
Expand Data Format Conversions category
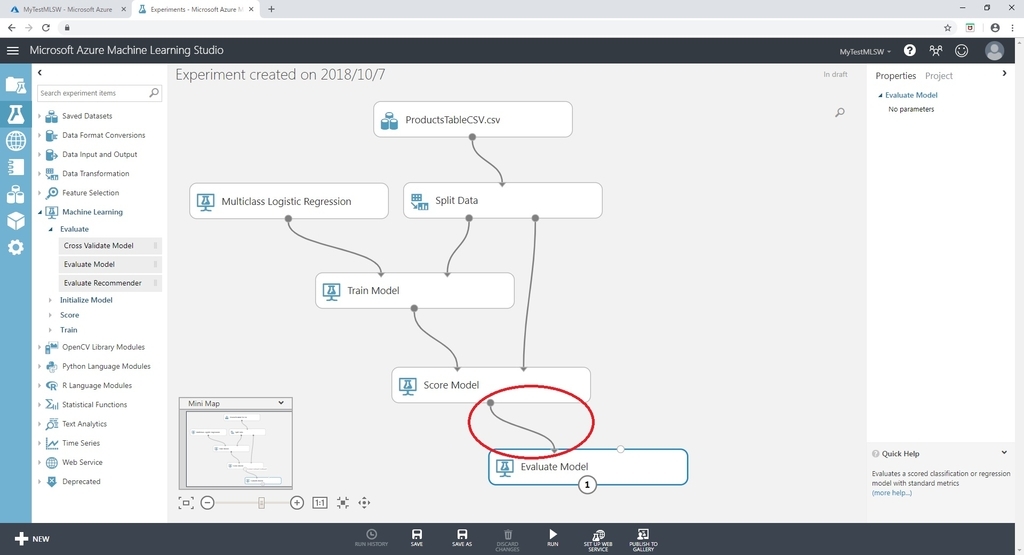tap(39, 135)
